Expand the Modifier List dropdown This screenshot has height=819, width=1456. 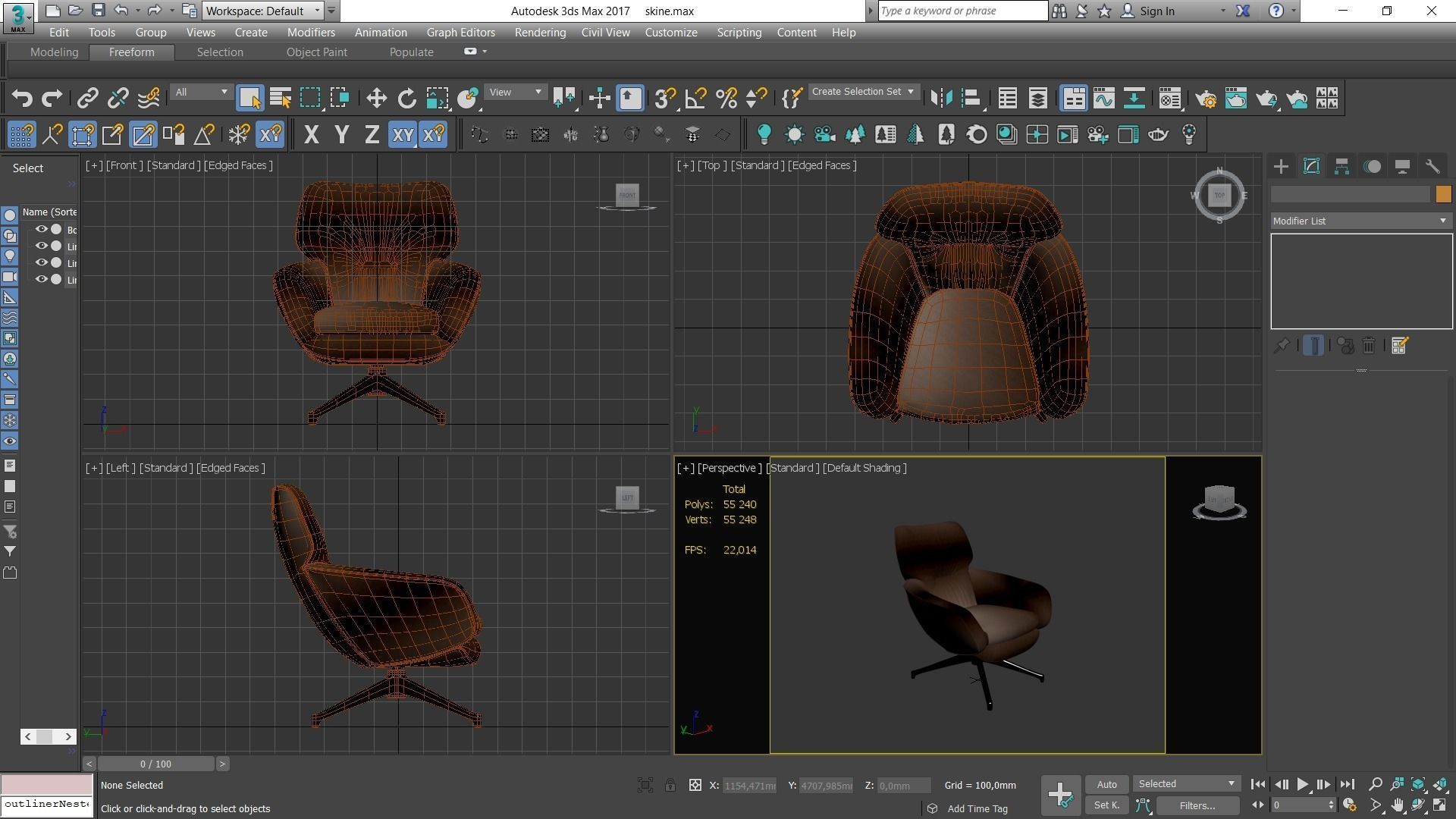[1361, 221]
